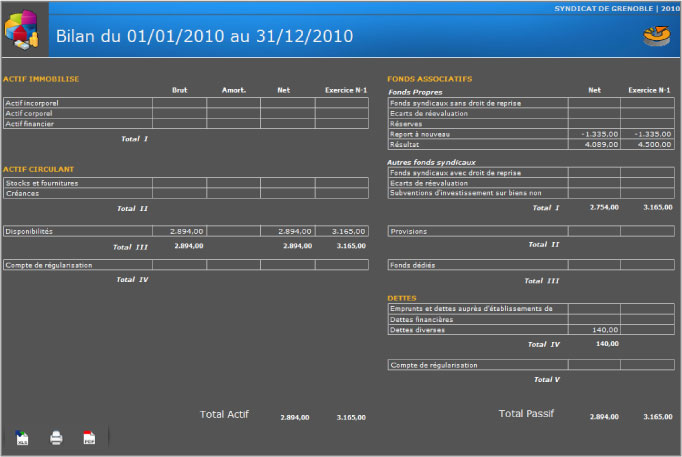Click the Créances row label

[77, 193]
